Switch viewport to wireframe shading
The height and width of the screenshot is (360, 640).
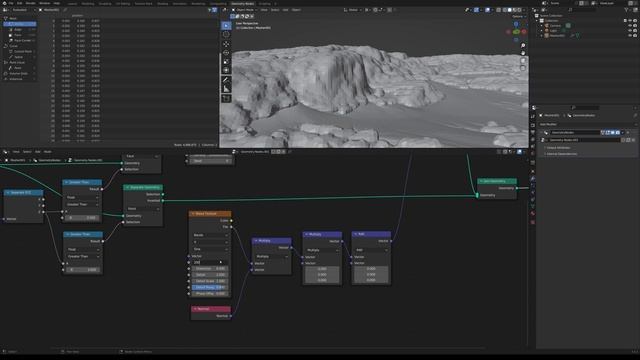[504, 10]
